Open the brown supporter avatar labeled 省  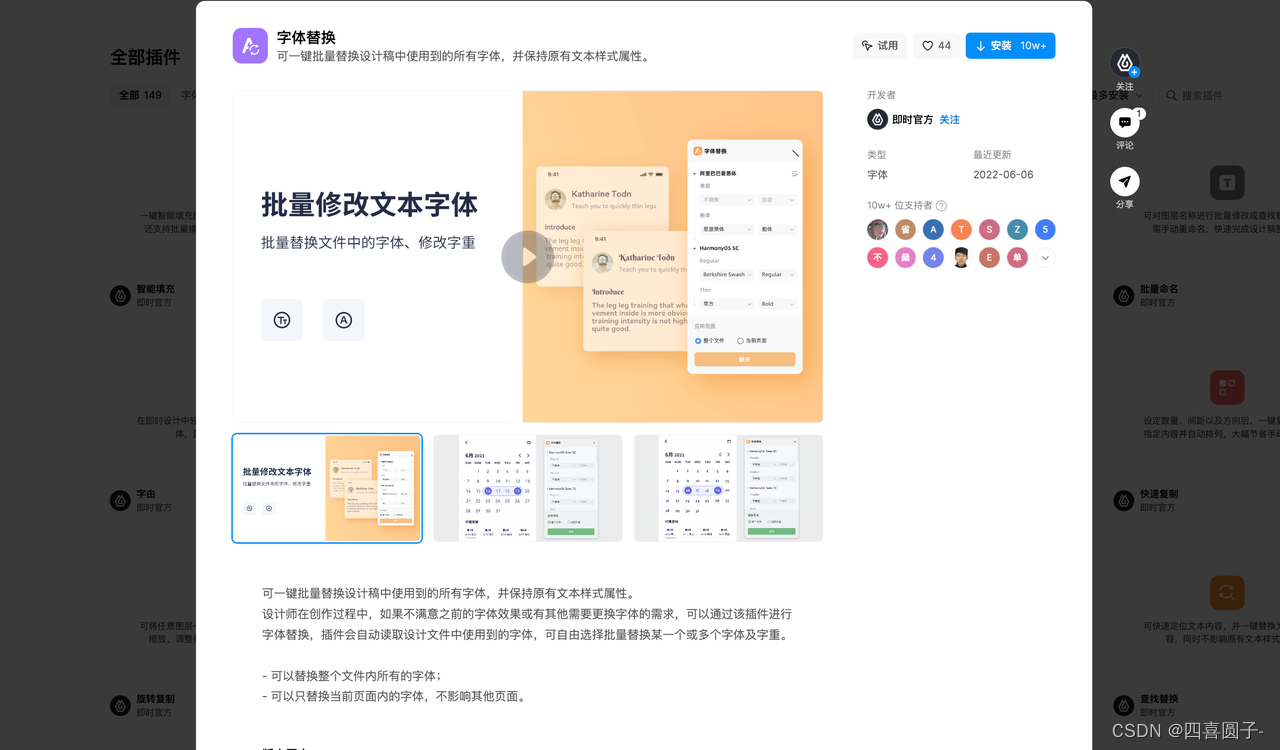point(905,230)
